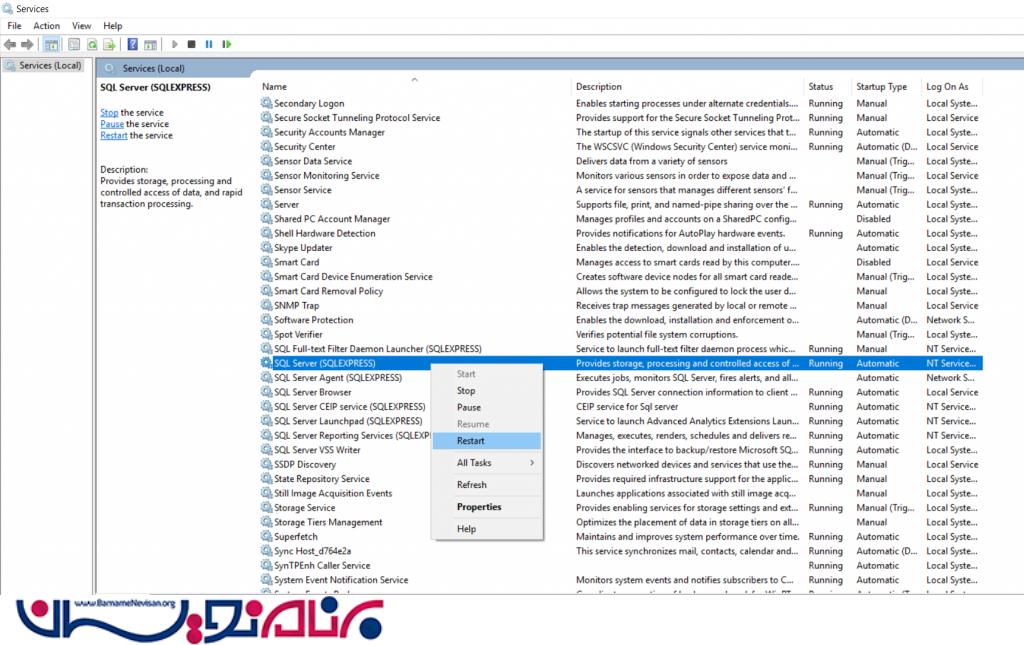Select the SQL Full-text Filter Daemon Launcher row
This screenshot has width=1024, height=645.
point(620,349)
